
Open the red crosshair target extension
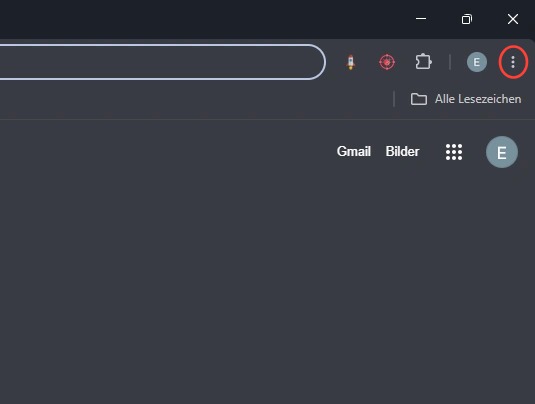pos(387,62)
